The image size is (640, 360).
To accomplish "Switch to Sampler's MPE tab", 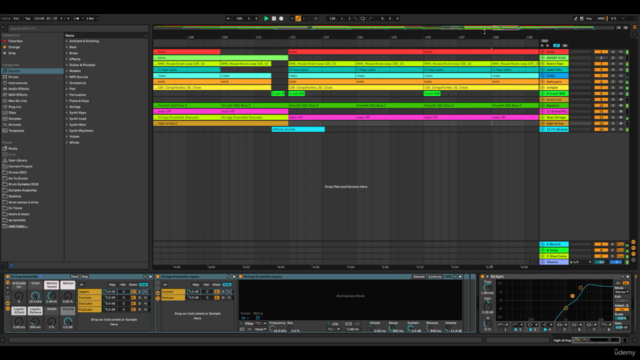I will tap(448, 277).
